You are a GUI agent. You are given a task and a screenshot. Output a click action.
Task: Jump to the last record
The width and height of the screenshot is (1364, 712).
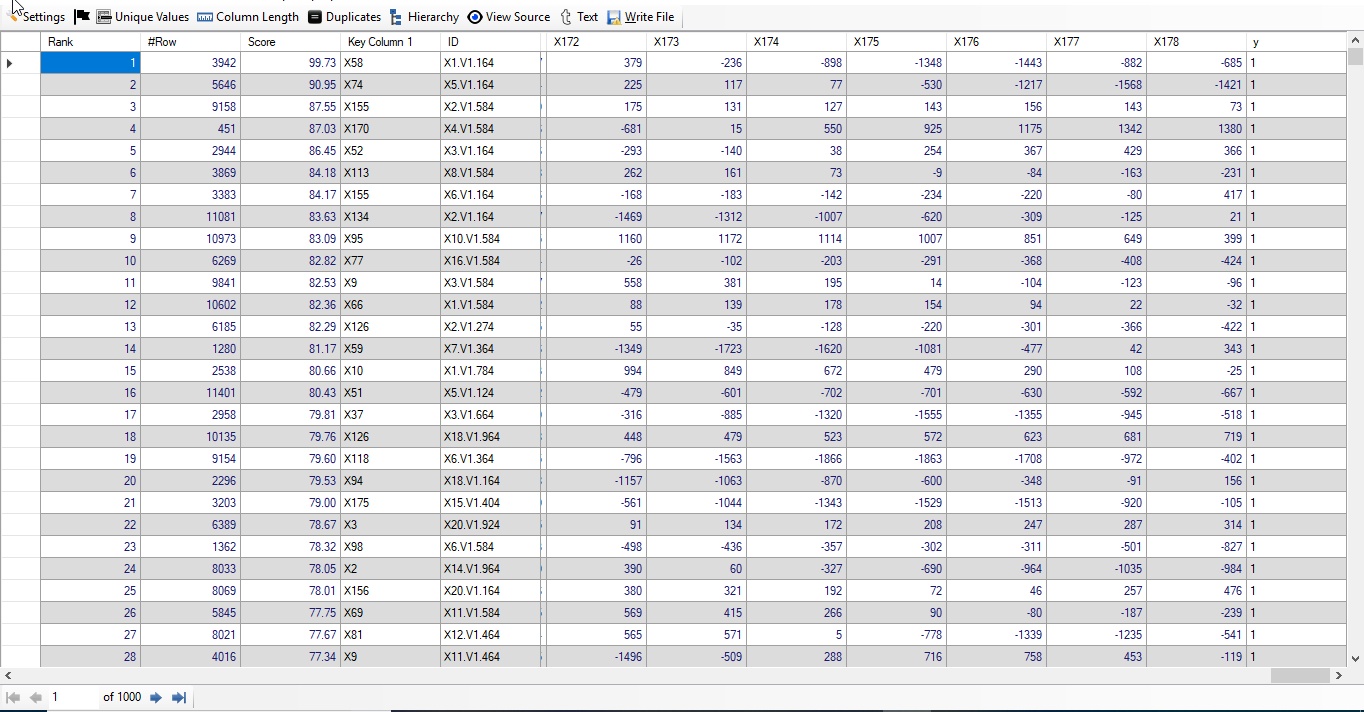[x=179, y=697]
